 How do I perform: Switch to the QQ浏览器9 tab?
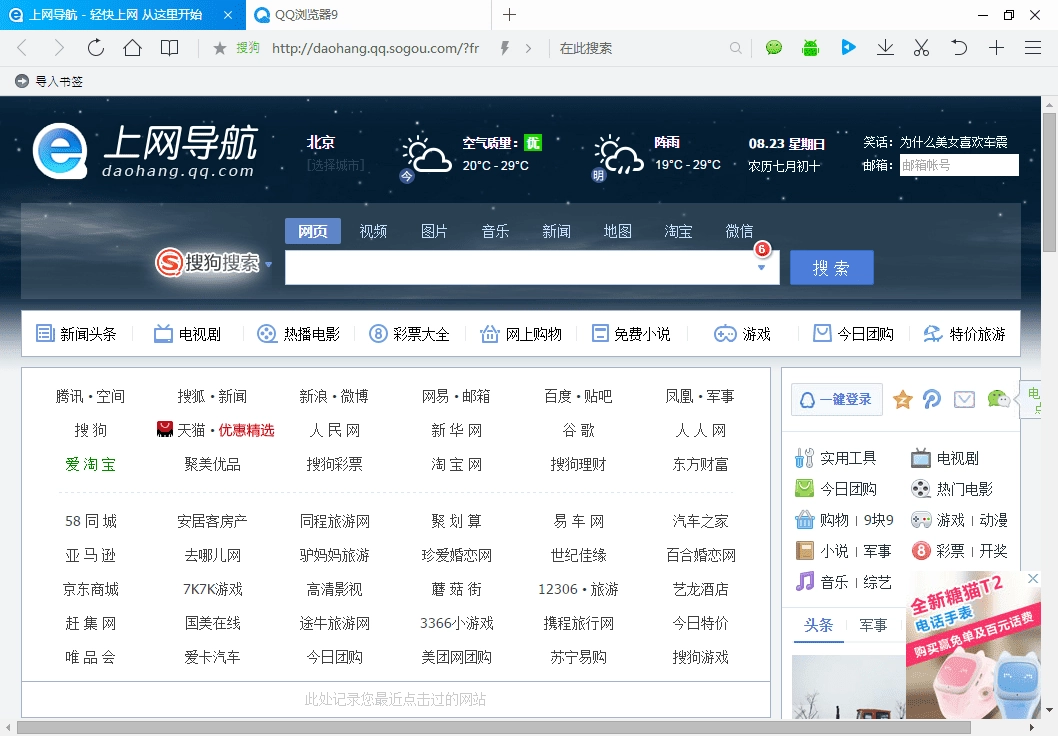click(x=368, y=15)
